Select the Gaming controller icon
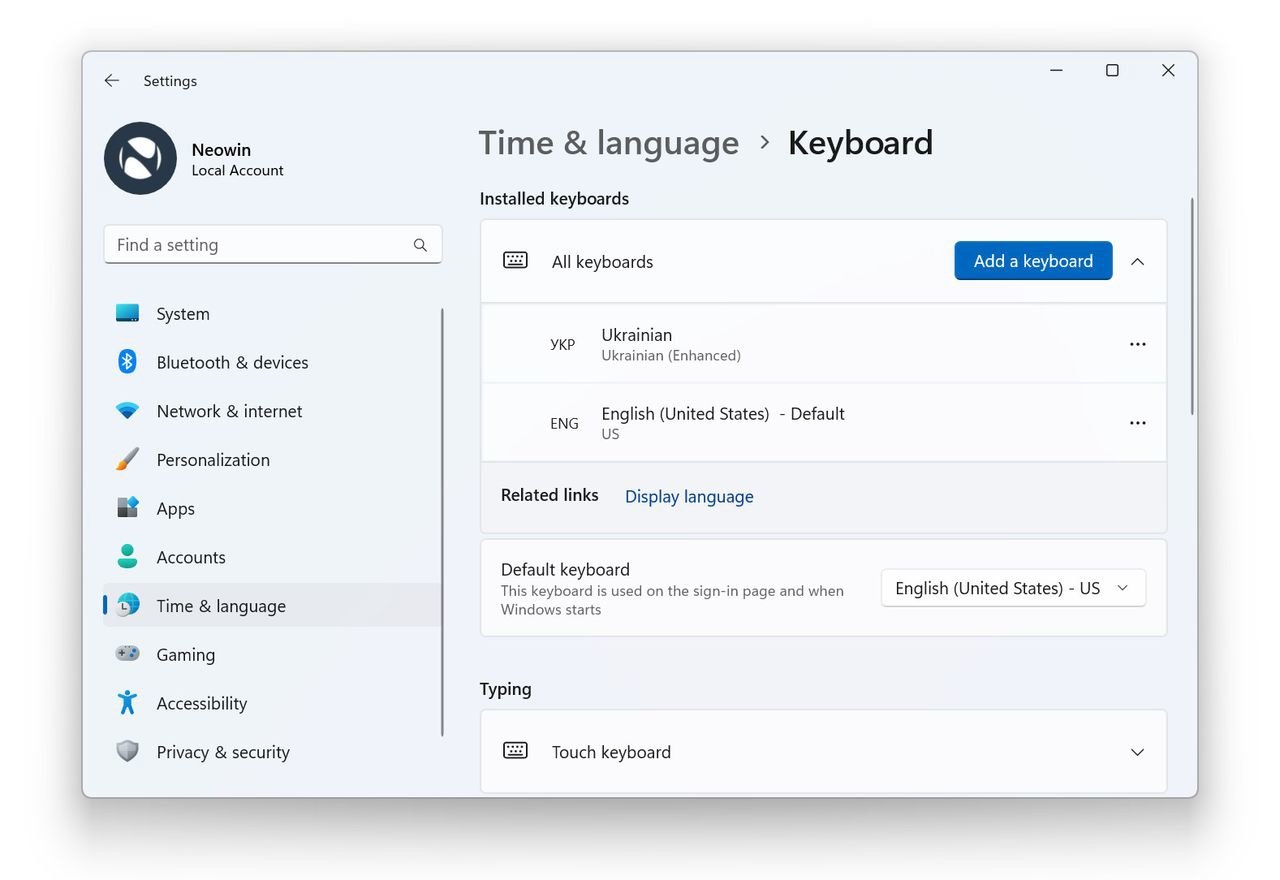 point(127,654)
